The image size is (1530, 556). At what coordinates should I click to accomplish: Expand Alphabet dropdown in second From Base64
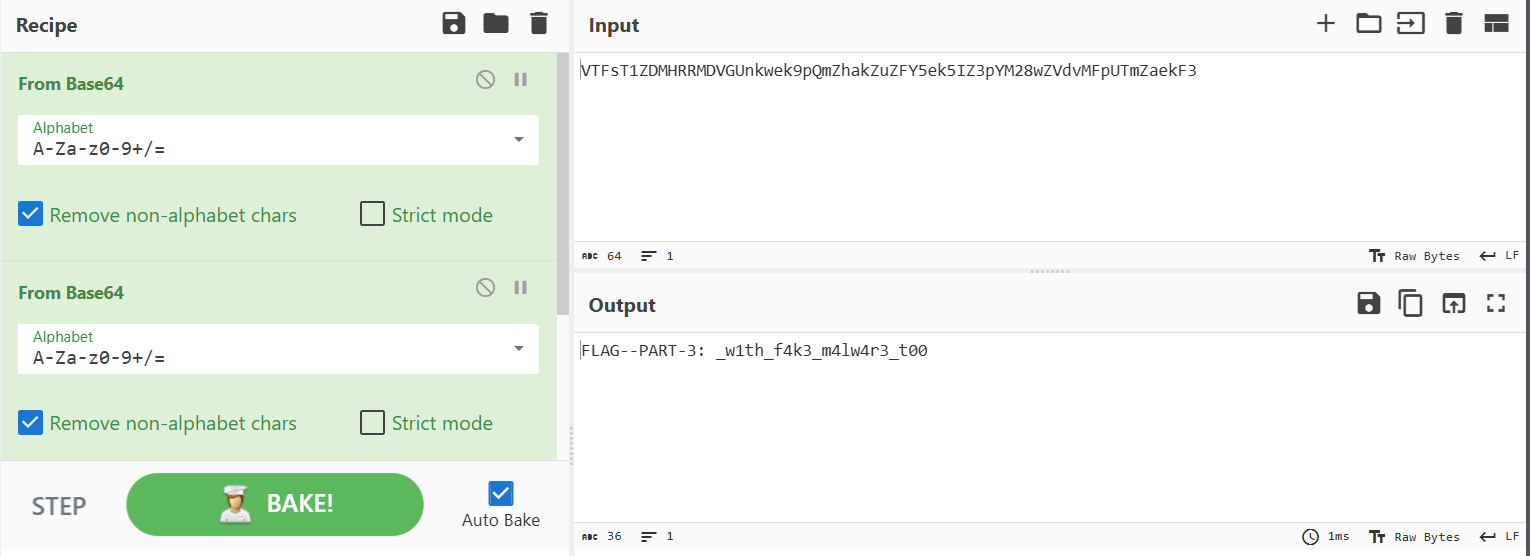point(518,348)
